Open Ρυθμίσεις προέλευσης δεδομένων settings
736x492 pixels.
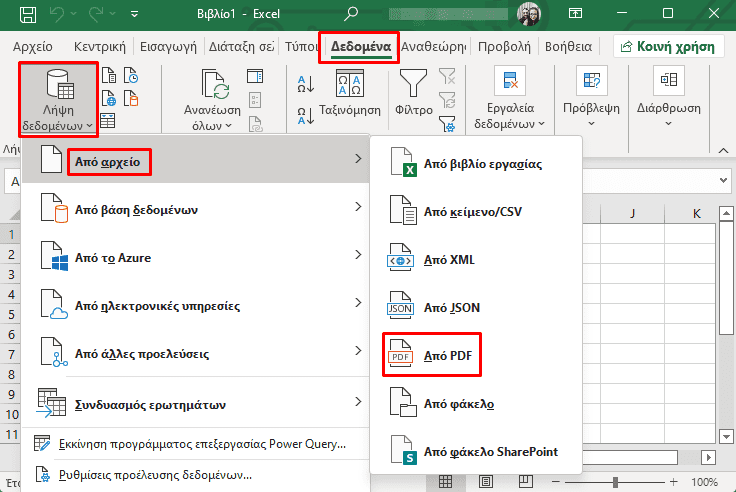click(196, 475)
